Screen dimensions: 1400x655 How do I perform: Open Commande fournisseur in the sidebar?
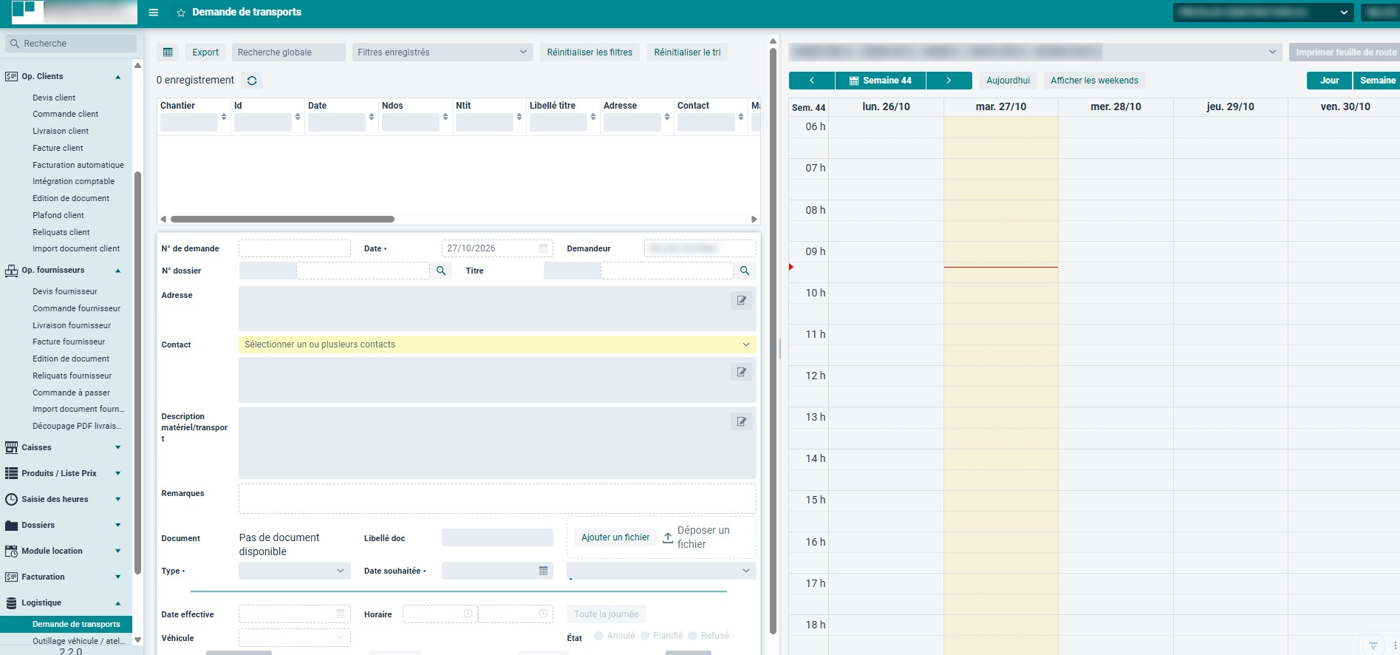76,308
